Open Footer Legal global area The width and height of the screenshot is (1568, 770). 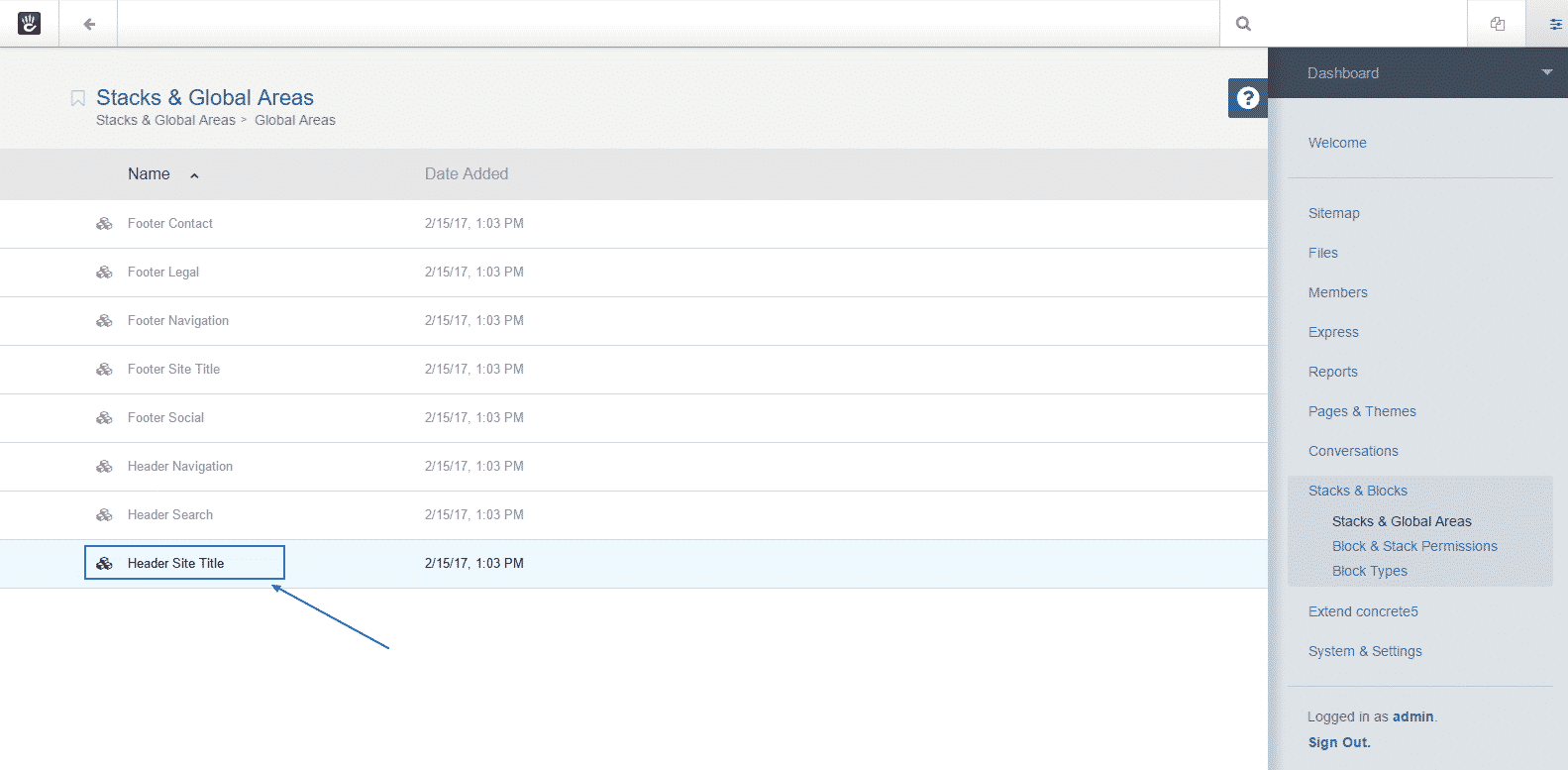[x=163, y=272]
